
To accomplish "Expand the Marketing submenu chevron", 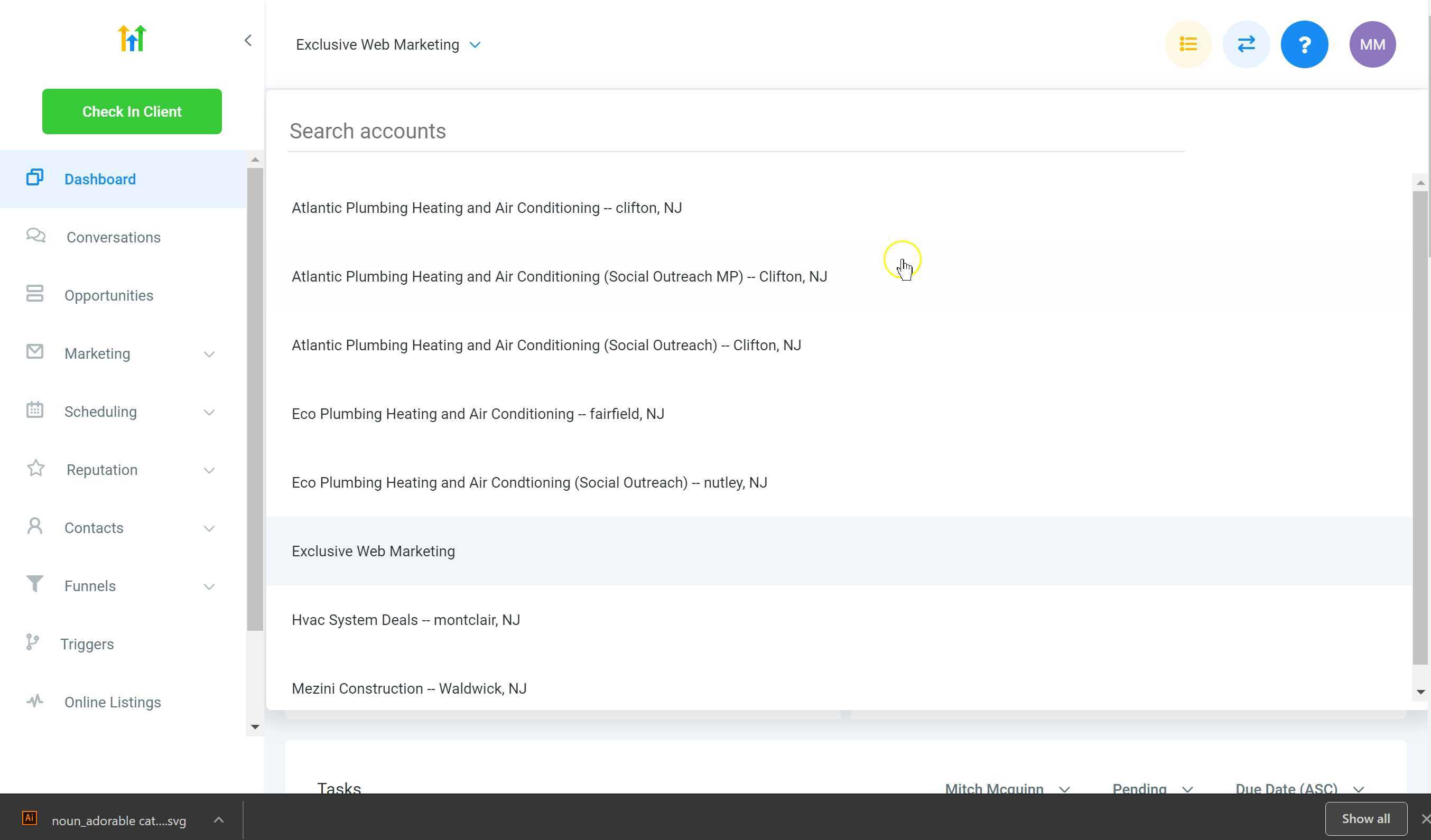I will pyautogui.click(x=209, y=354).
